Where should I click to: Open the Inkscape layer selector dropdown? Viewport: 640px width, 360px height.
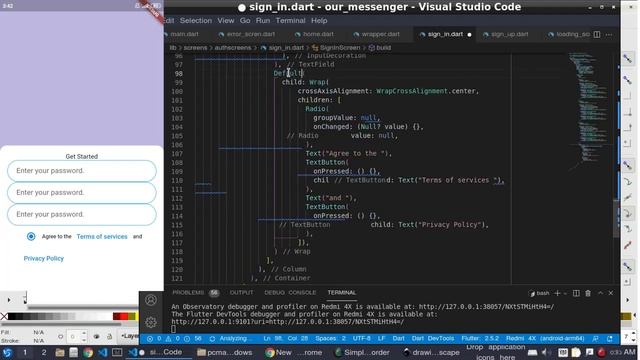click(x=129, y=336)
